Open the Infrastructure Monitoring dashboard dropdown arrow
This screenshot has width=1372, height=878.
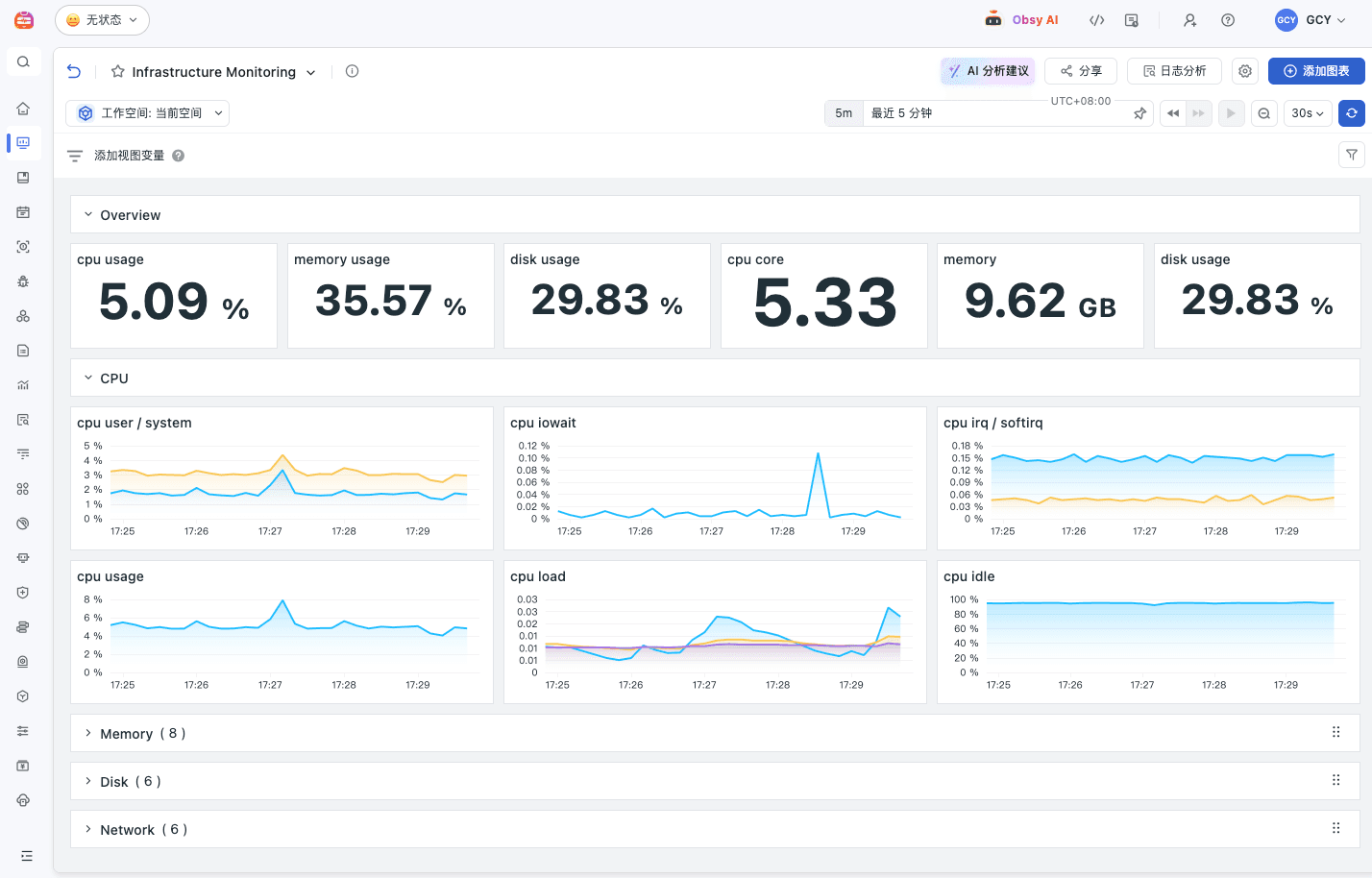coord(310,73)
